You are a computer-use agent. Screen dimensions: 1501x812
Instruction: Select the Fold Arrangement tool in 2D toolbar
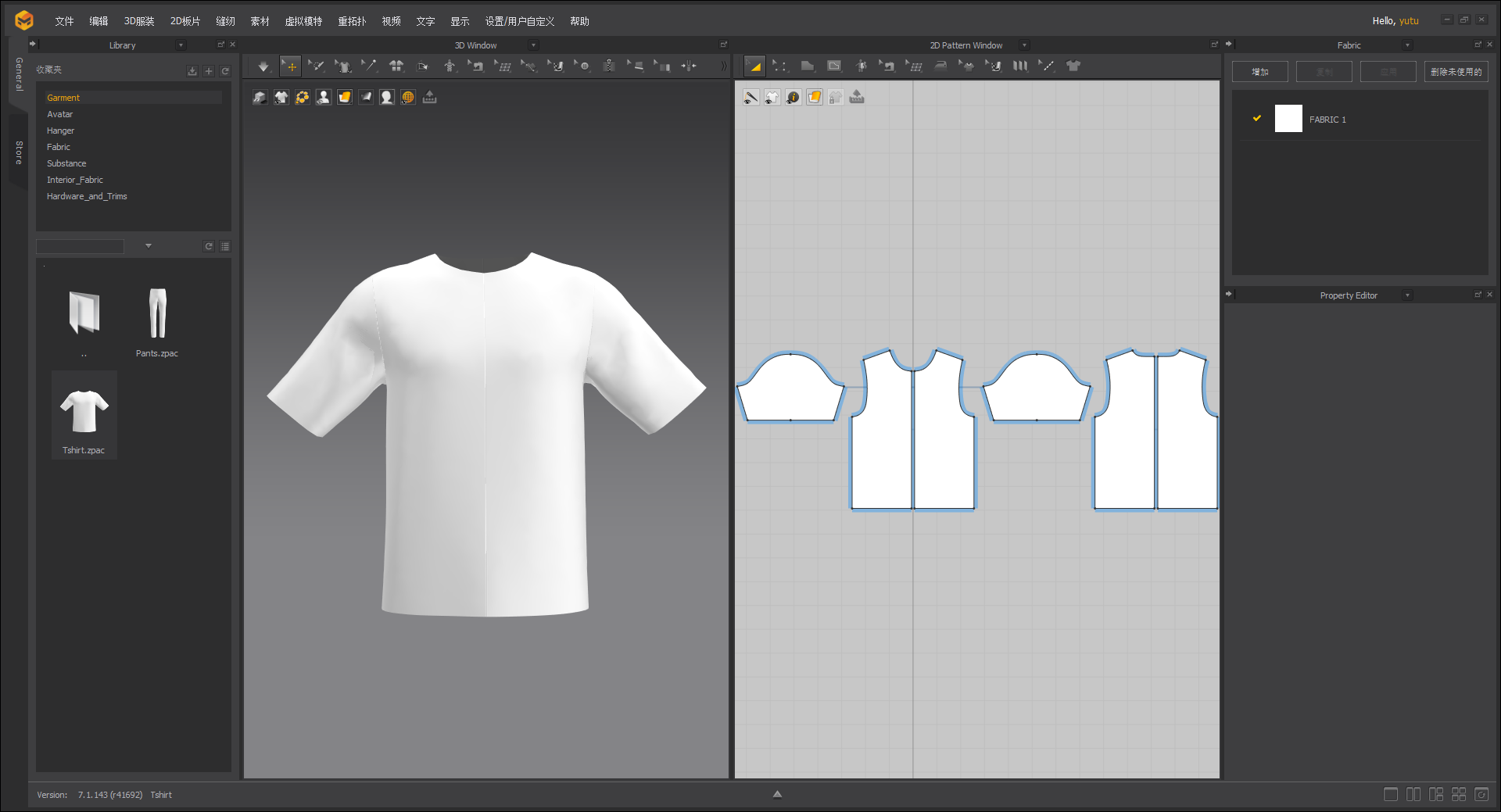1019,66
